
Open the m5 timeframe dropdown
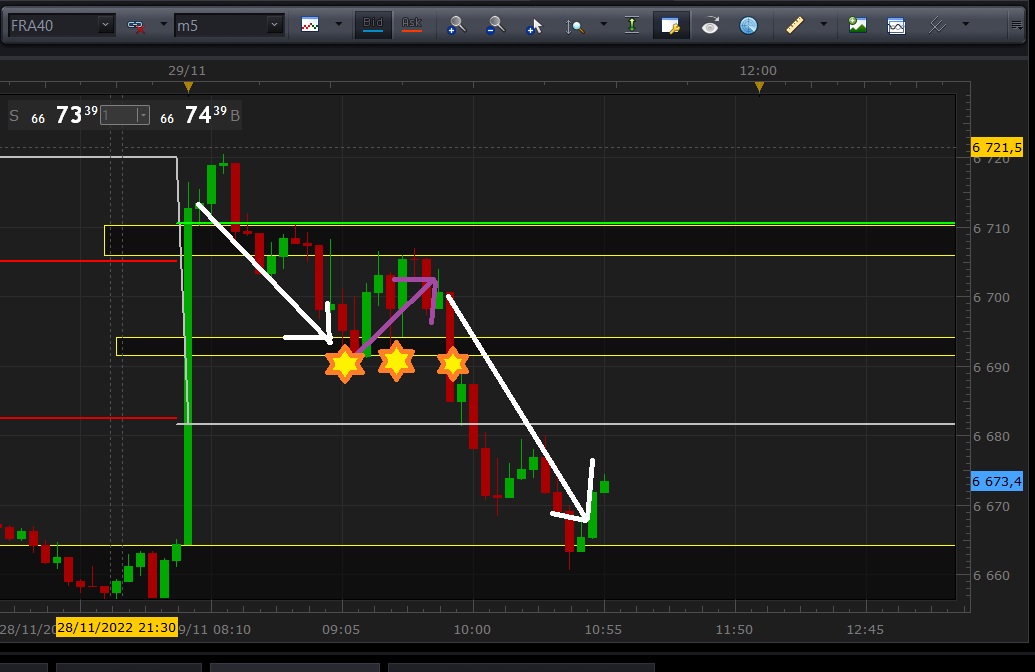275,25
